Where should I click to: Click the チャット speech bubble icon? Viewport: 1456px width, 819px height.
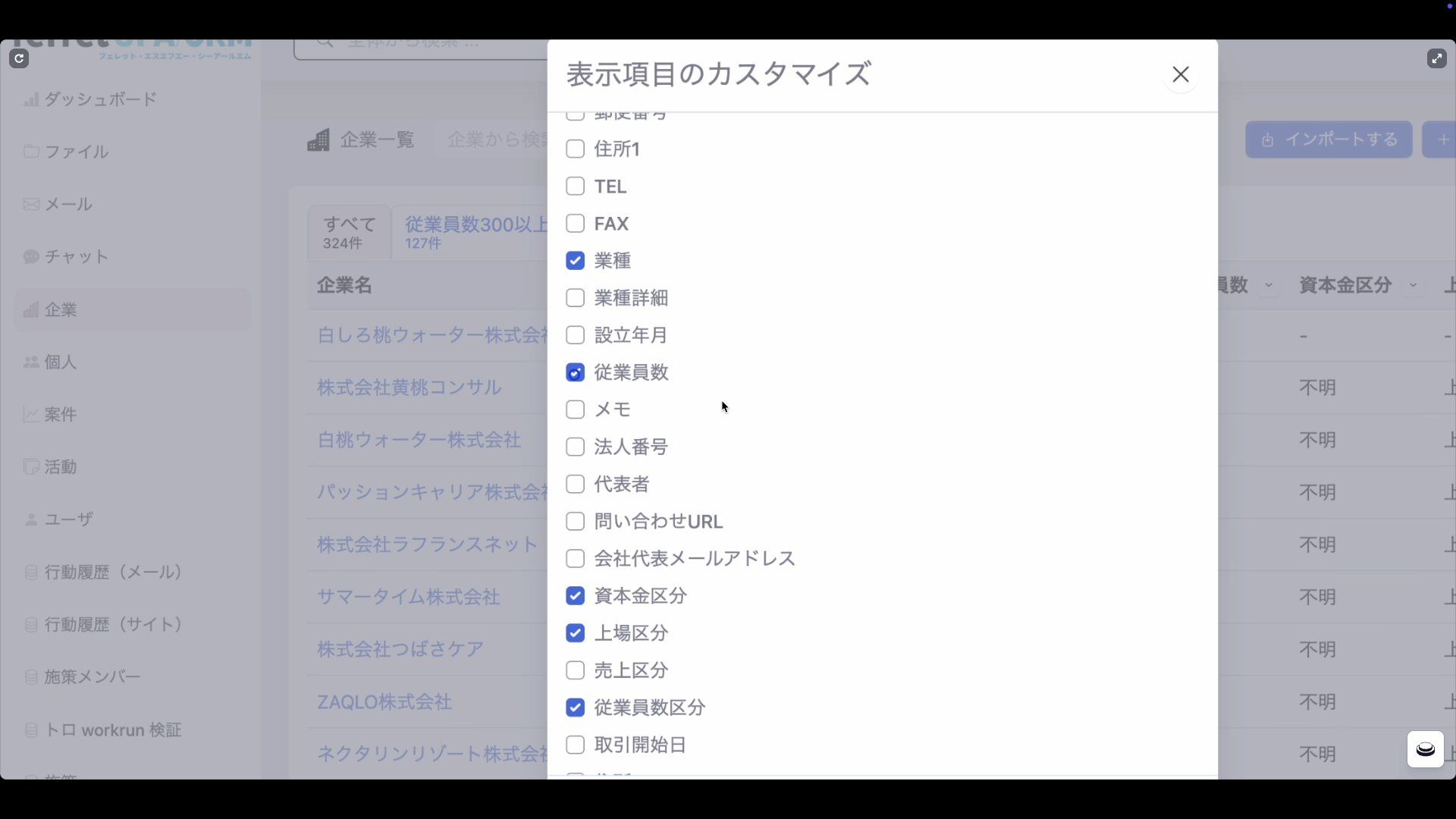tap(31, 256)
